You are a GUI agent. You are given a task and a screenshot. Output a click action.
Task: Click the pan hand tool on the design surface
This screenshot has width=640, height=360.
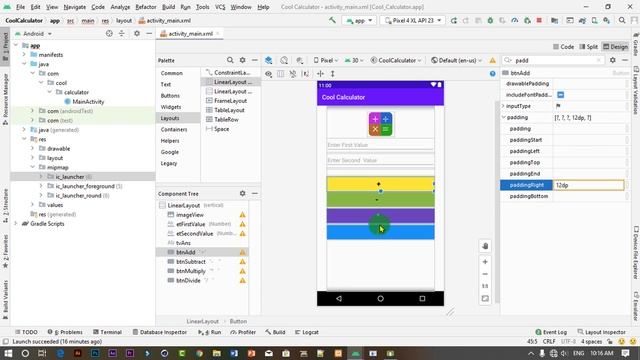[485, 246]
